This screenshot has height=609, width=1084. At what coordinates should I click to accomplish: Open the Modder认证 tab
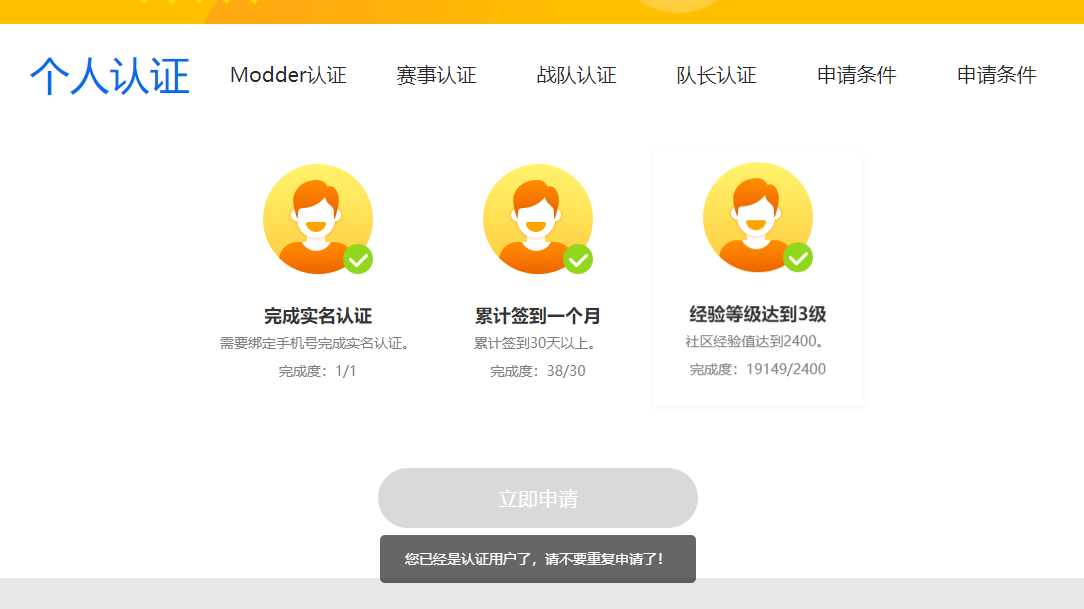(x=288, y=75)
